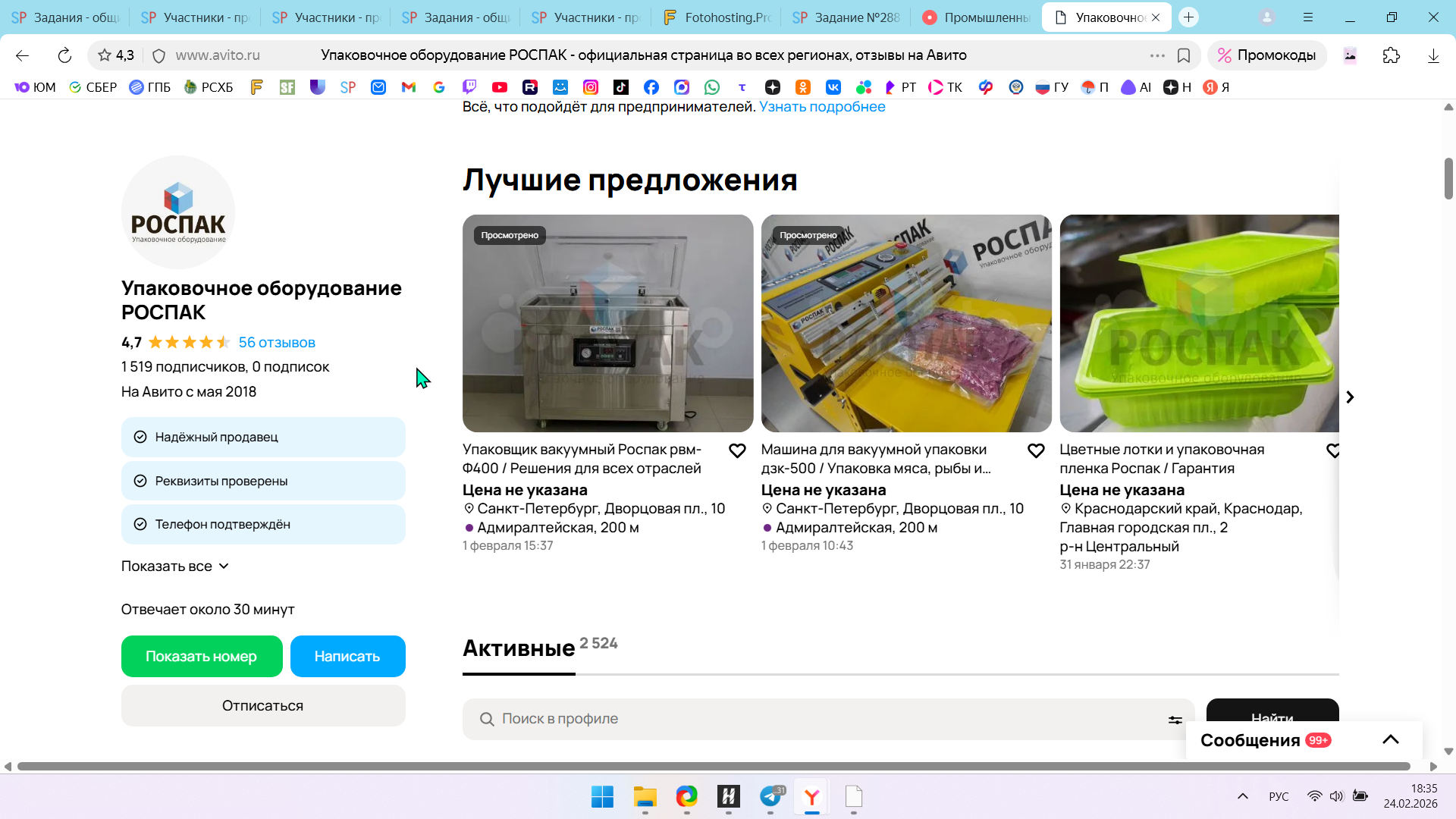Image resolution: width=1456 pixels, height=819 pixels.
Task: Bookmark this page with the bookmark icon
Action: (1184, 55)
